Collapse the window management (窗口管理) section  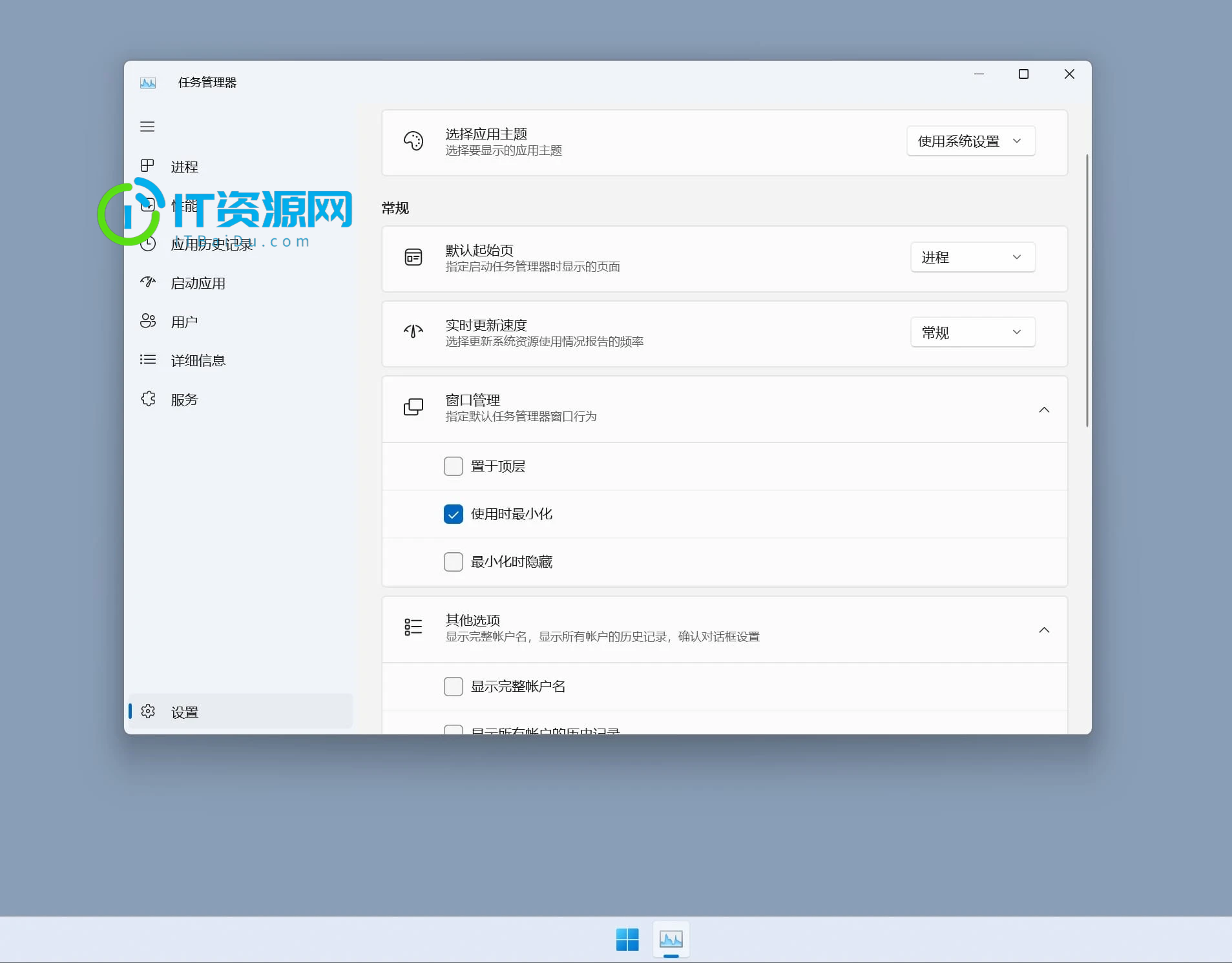pos(1044,410)
